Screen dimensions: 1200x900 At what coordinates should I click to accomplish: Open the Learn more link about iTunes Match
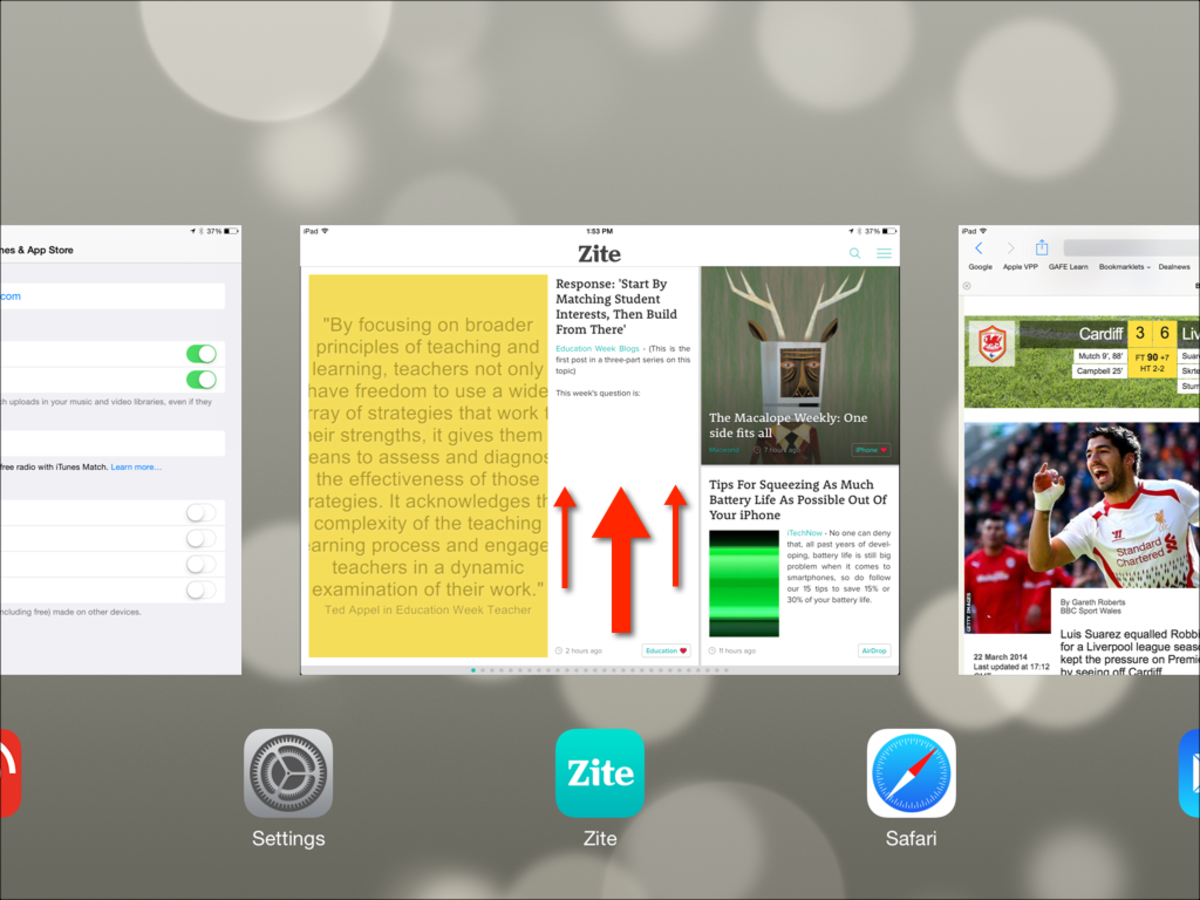click(x=137, y=467)
